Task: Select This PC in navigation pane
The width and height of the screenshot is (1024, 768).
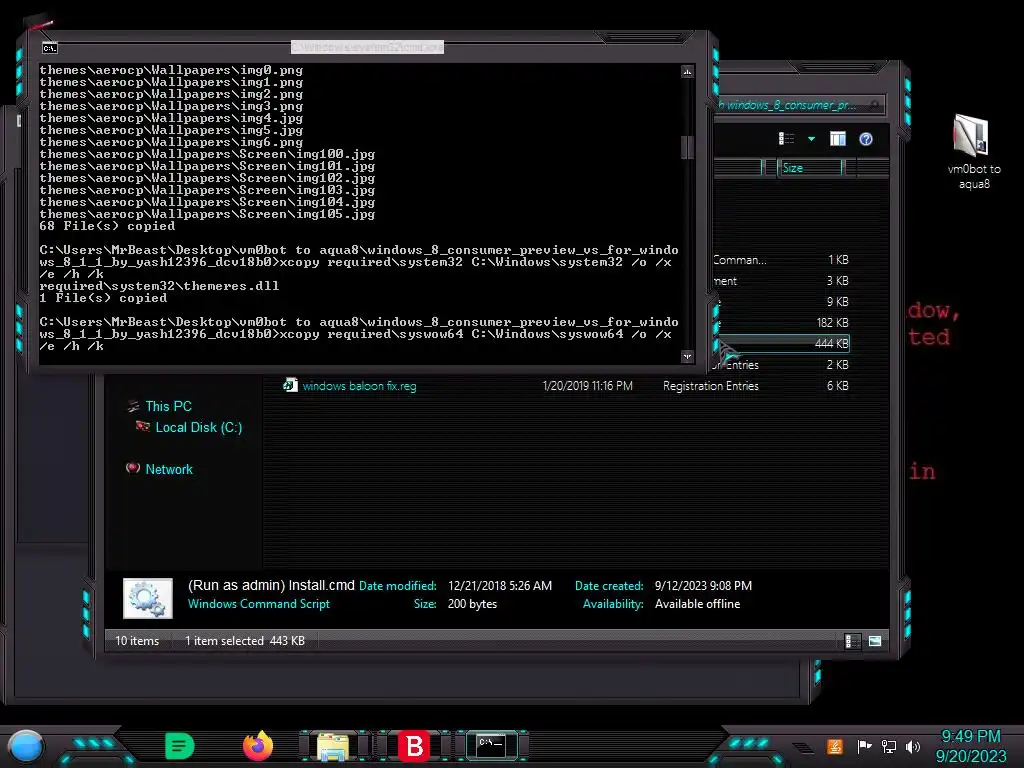Action: 168,406
